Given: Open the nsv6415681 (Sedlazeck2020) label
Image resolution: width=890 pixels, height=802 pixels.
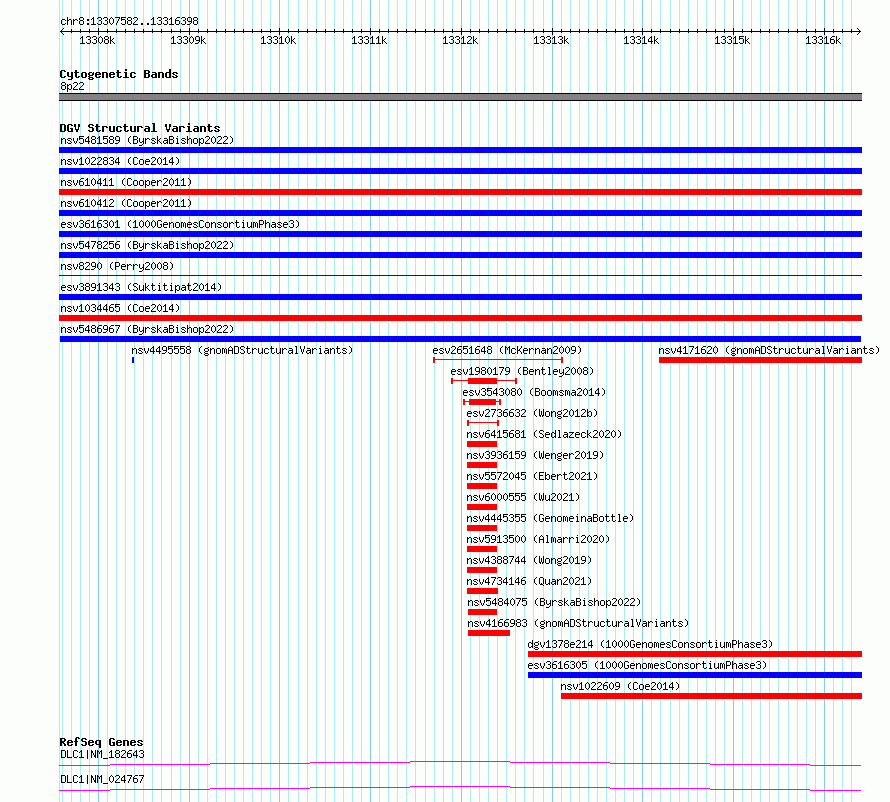Looking at the screenshot, I should coord(544,434).
